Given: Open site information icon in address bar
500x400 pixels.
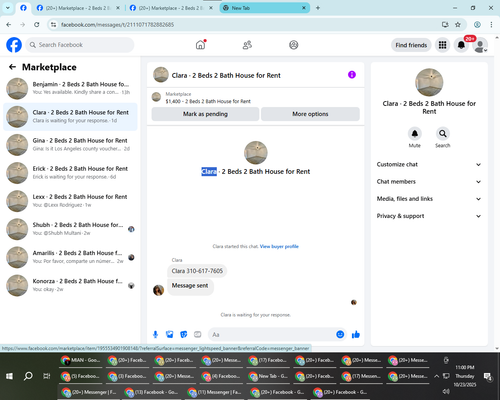Looking at the screenshot, I should coord(53,25).
